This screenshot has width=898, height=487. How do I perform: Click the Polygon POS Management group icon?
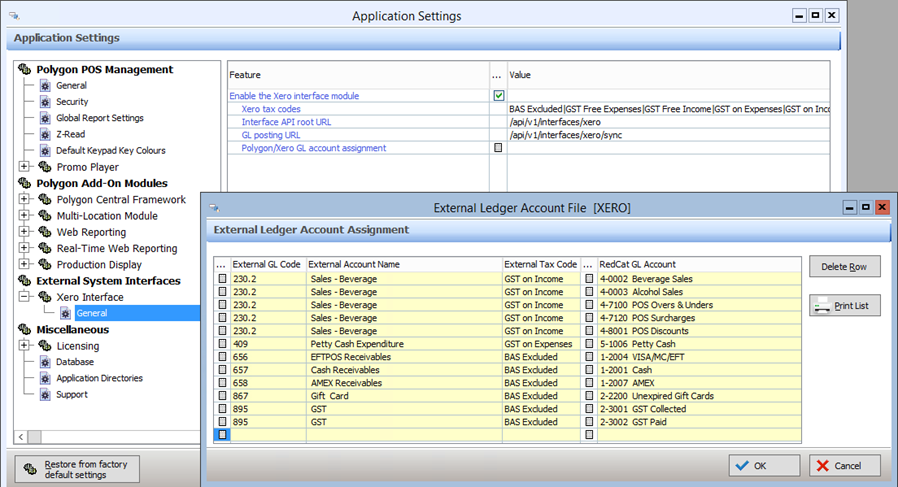pyautogui.click(x=25, y=69)
